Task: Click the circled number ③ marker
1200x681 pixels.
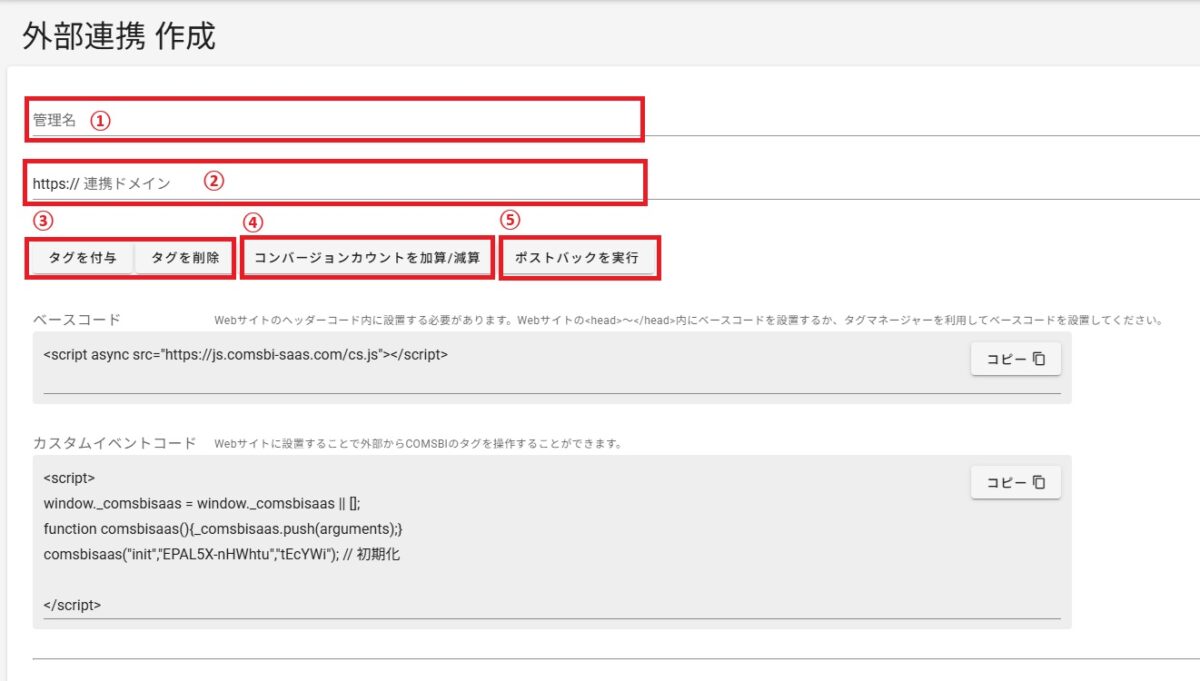Action: click(x=43, y=221)
